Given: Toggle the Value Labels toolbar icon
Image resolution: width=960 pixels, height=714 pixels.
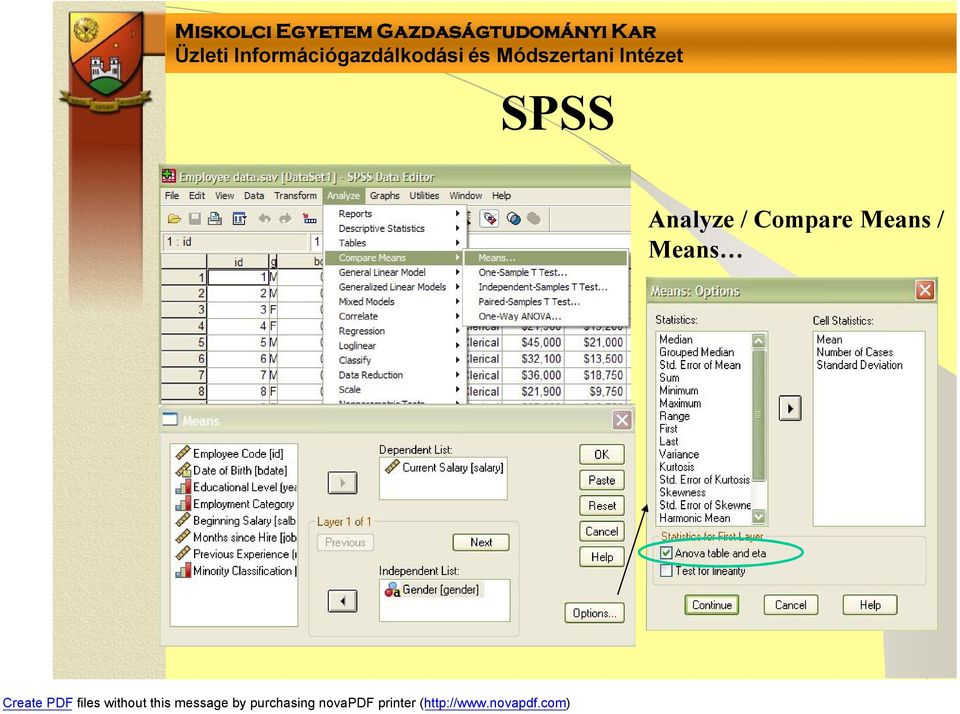Looking at the screenshot, I should pos(490,219).
